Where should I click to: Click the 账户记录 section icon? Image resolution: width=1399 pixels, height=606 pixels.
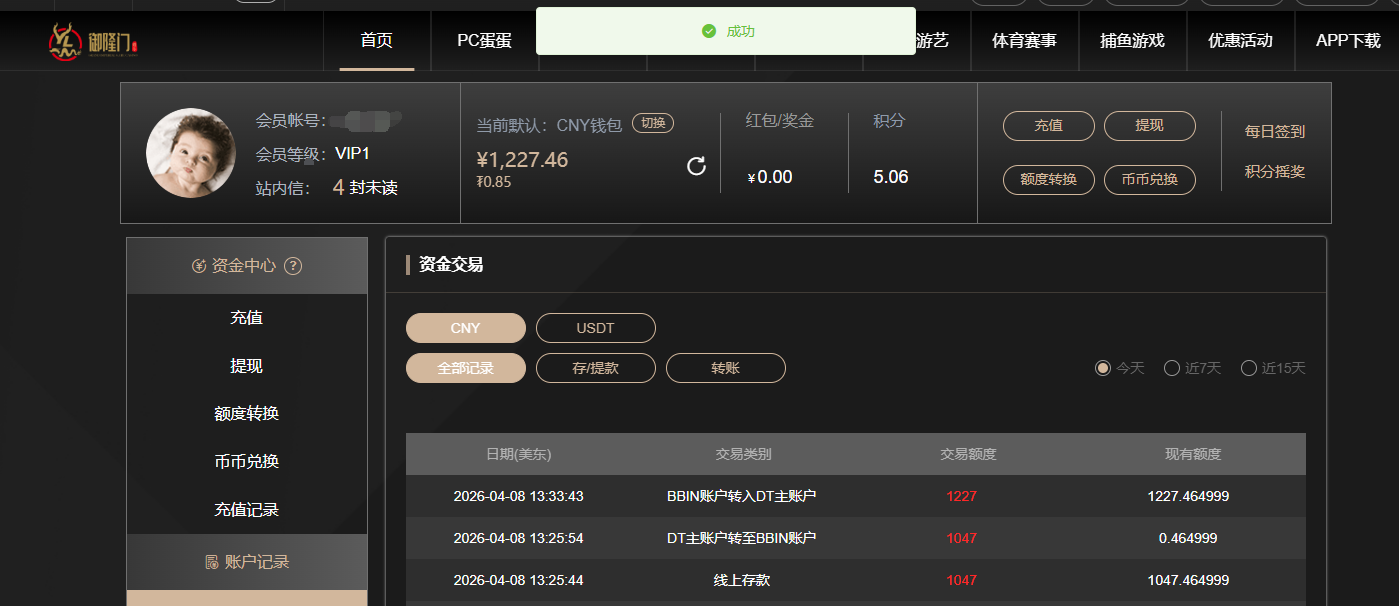click(211, 562)
